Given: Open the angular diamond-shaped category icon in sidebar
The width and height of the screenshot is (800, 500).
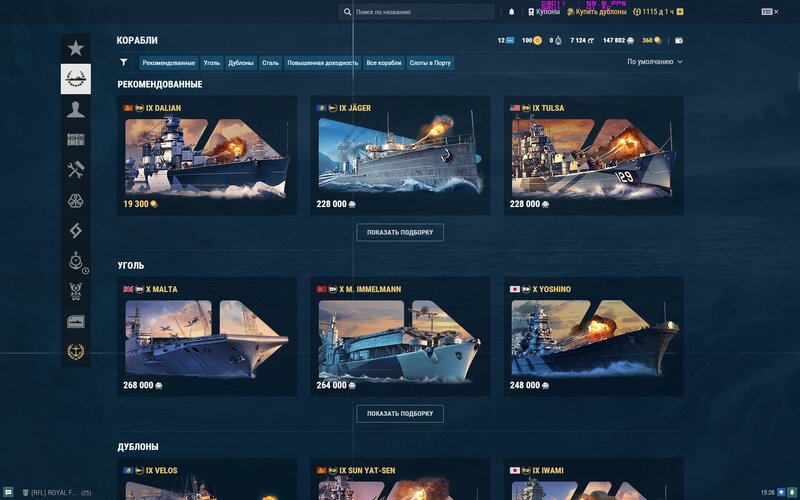Looking at the screenshot, I should [x=76, y=231].
